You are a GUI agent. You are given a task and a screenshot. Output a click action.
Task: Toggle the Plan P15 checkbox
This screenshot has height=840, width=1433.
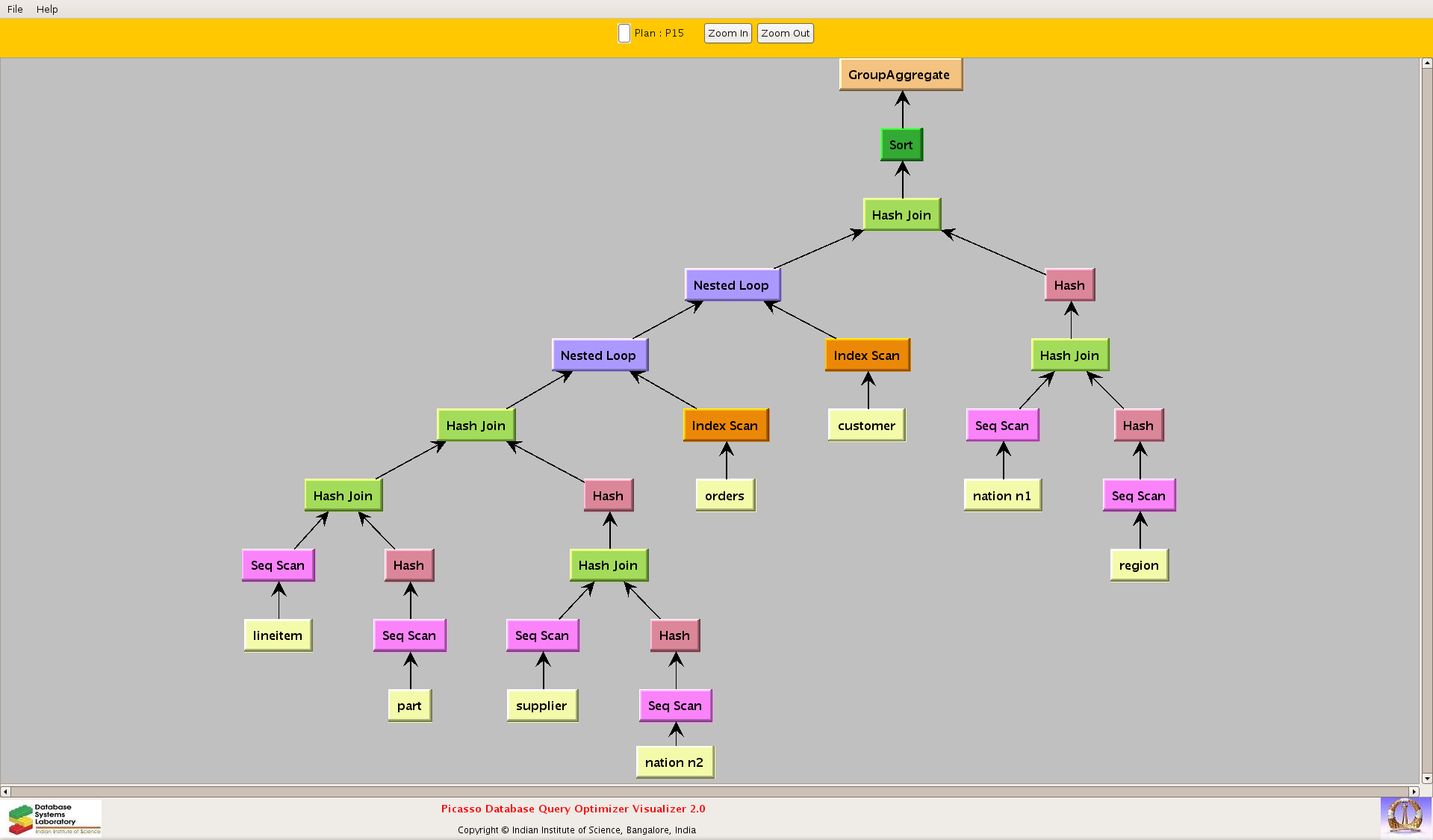(624, 34)
